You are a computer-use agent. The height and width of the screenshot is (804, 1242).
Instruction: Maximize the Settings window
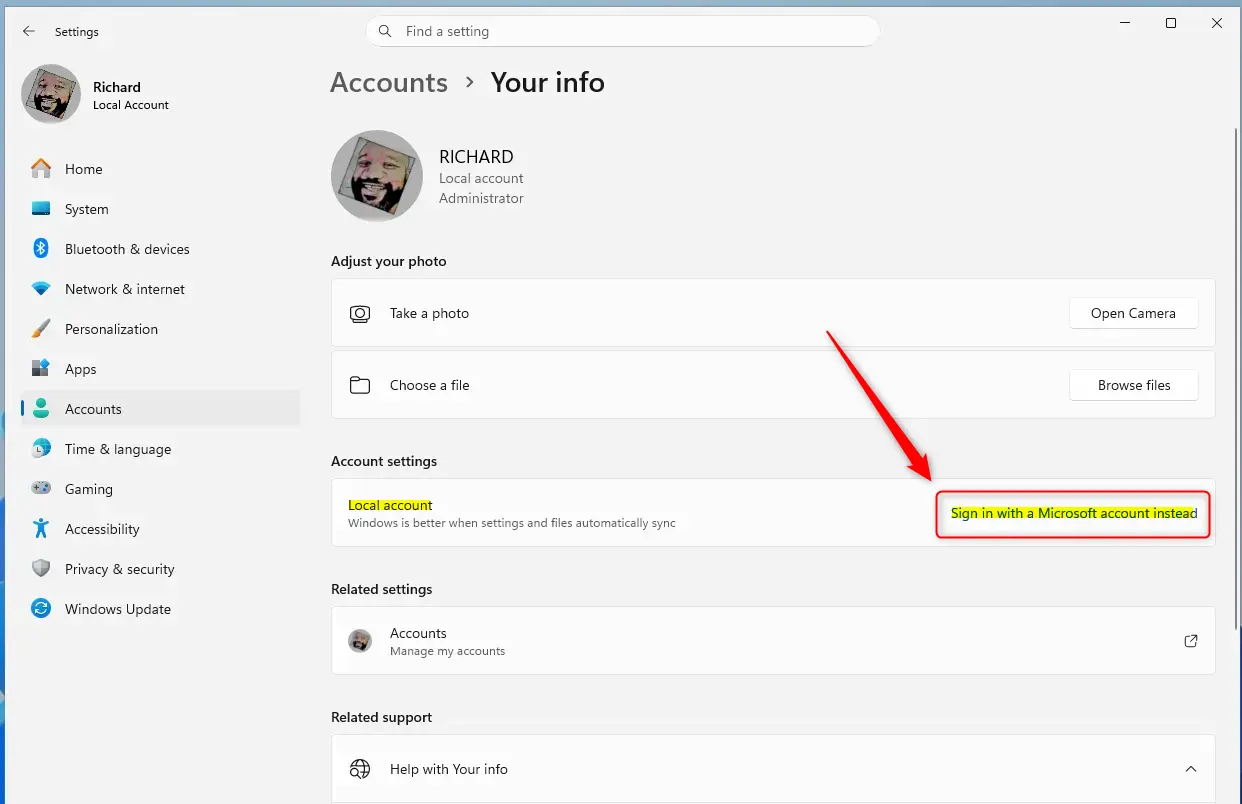[x=1171, y=23]
